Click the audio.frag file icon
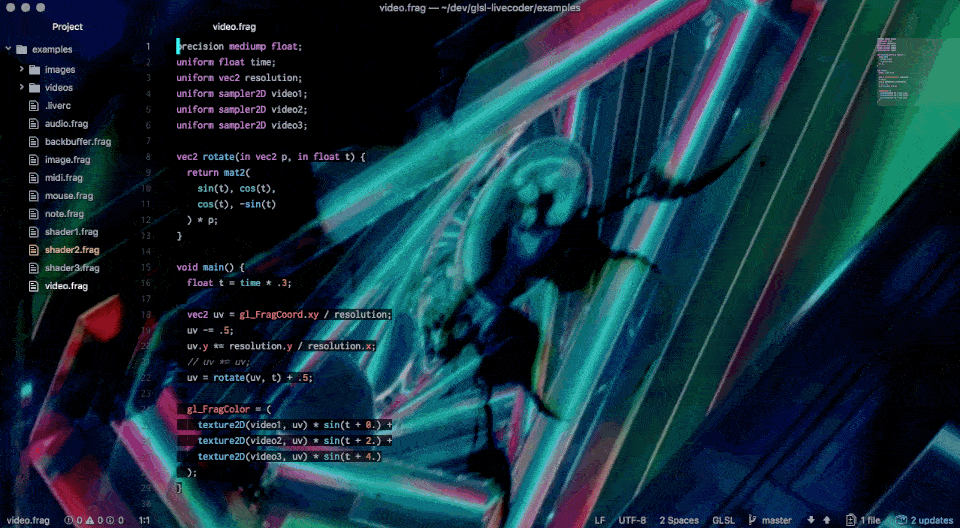Screen dimensions: 960x528 34,123
